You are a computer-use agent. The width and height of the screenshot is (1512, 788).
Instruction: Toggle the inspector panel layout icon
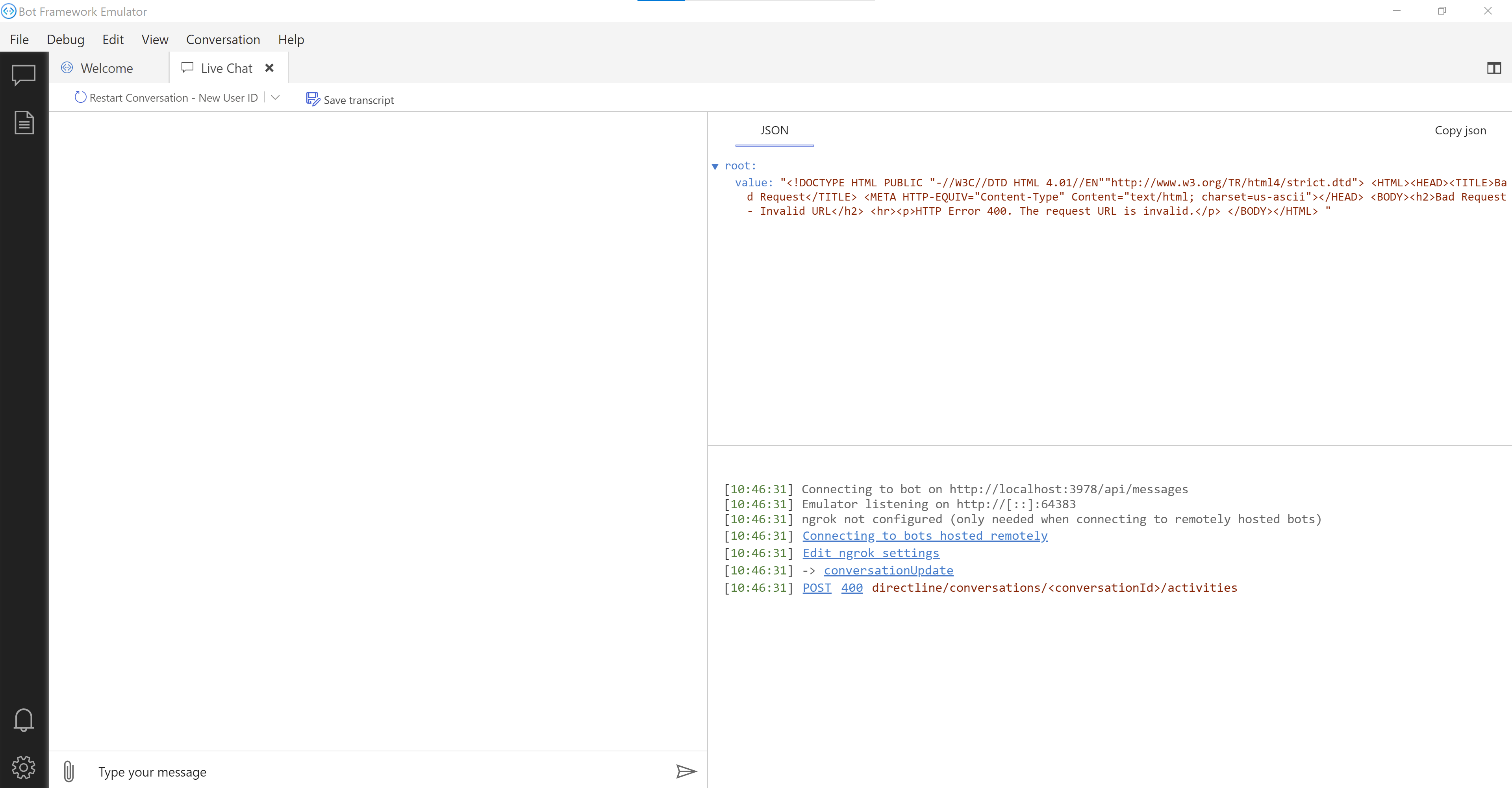(1494, 68)
